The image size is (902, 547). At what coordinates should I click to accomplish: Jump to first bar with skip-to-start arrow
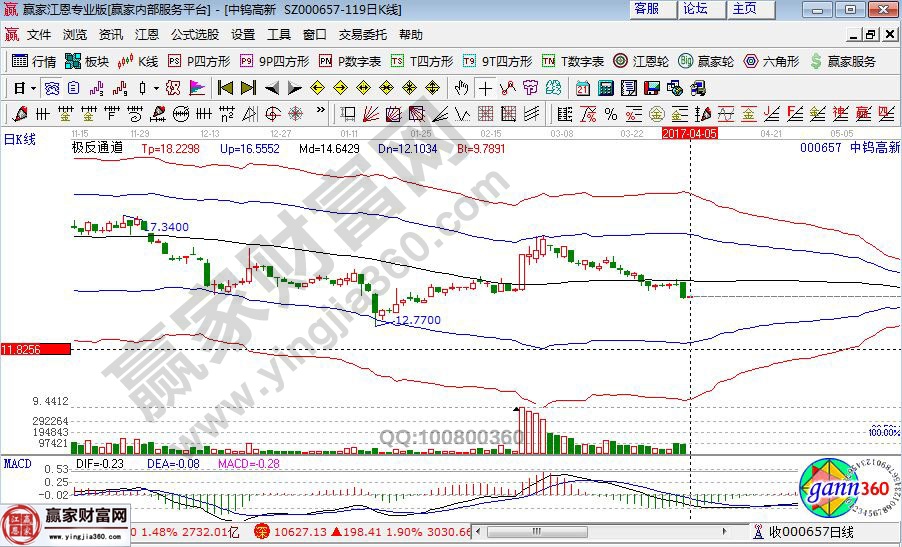point(226,87)
